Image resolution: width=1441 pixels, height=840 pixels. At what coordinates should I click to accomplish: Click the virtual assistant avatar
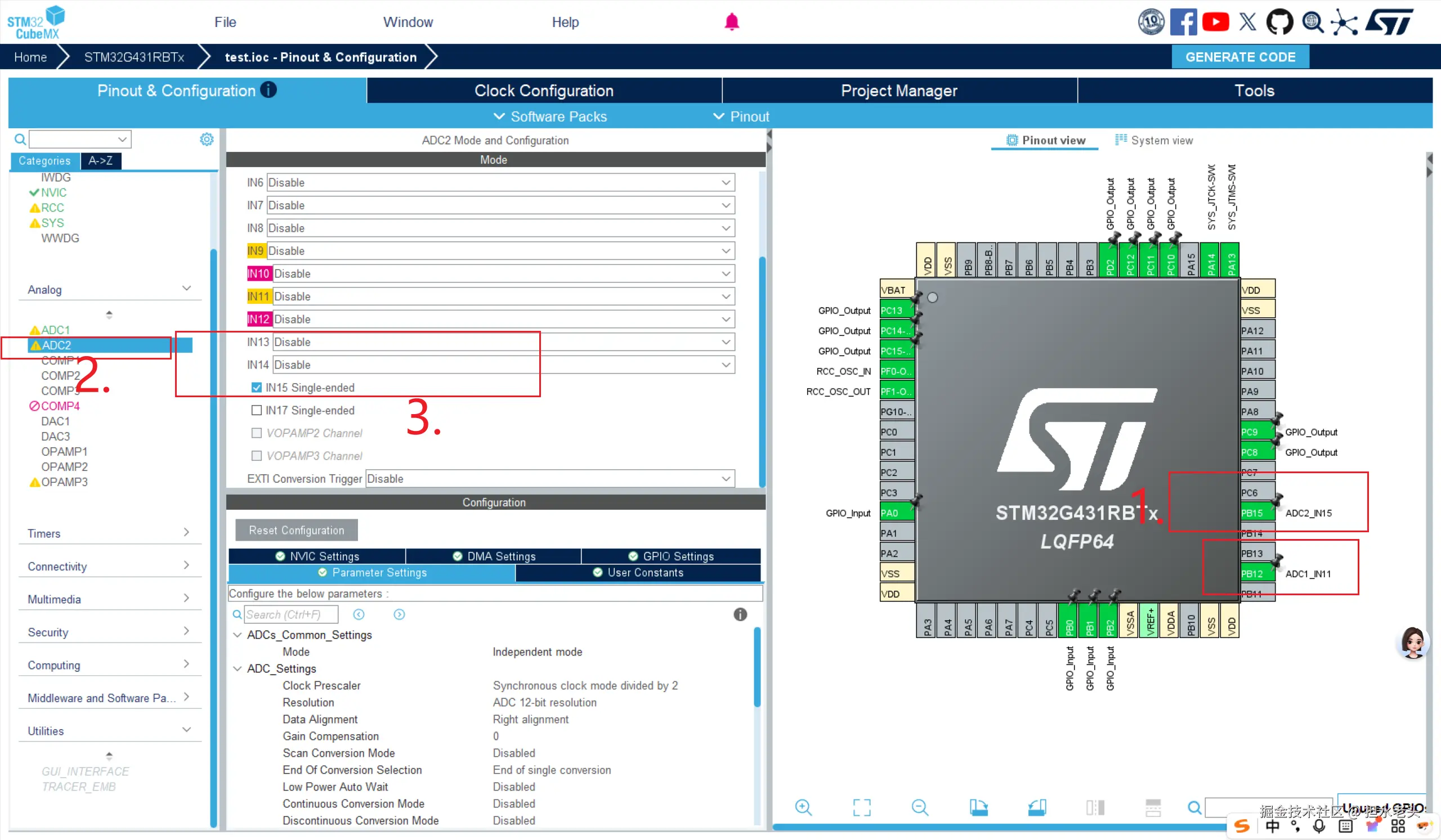[1412, 643]
